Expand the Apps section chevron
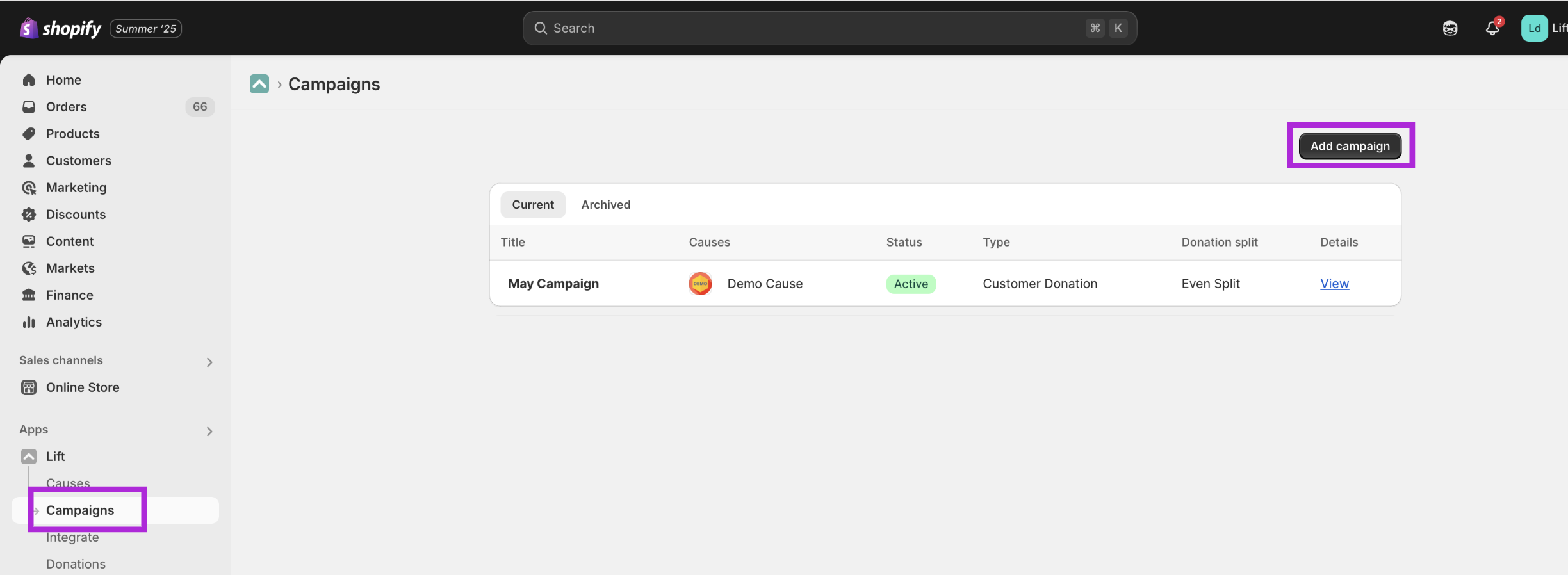The image size is (1568, 575). click(209, 431)
